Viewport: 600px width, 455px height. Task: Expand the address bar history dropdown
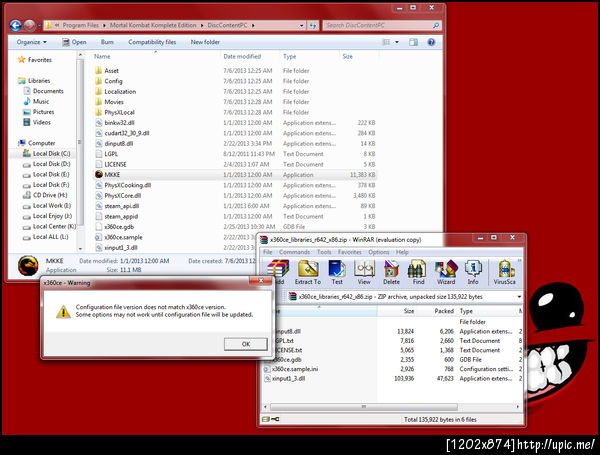point(302,25)
